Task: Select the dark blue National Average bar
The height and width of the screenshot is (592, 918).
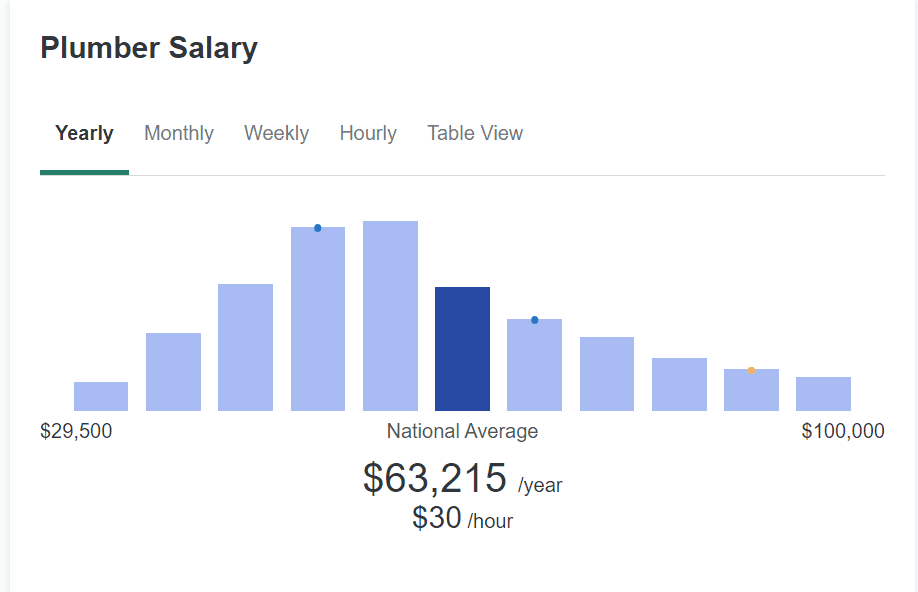Action: pos(462,348)
